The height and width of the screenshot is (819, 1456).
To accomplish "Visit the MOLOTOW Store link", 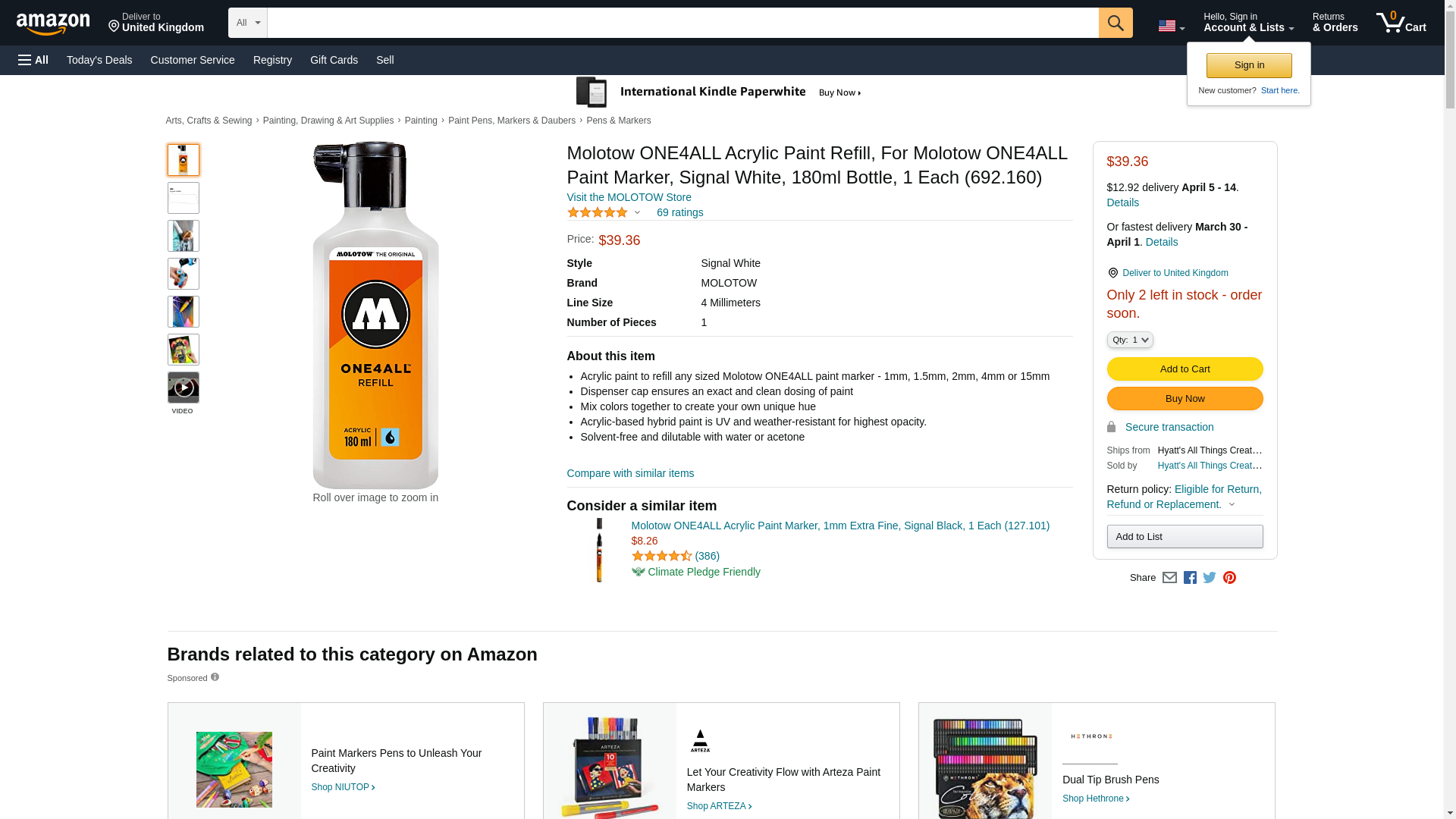I will [629, 197].
